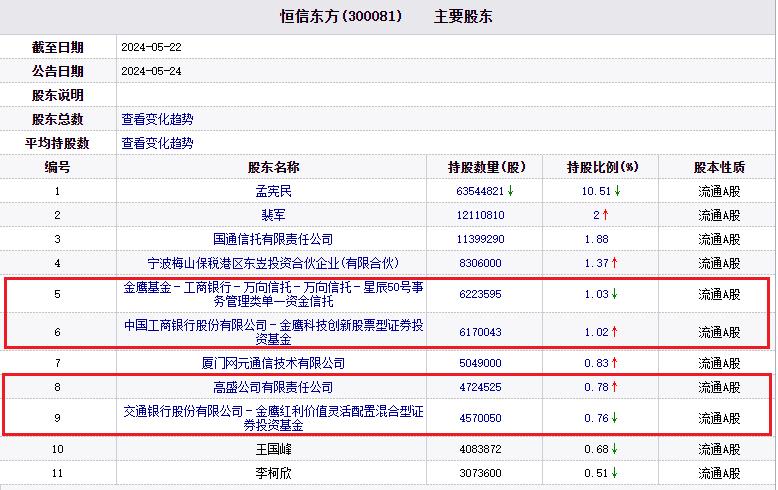778x490 pixels.
Task: Click holding ratio 0.68
Action: coord(596,449)
